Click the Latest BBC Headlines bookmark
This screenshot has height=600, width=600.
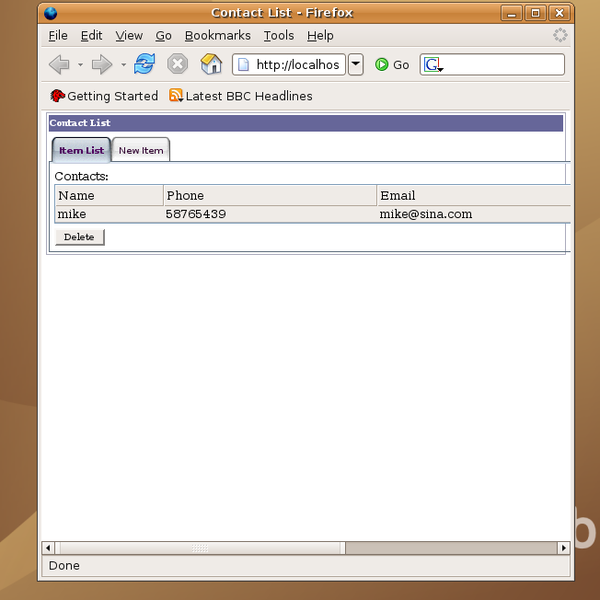(x=249, y=96)
